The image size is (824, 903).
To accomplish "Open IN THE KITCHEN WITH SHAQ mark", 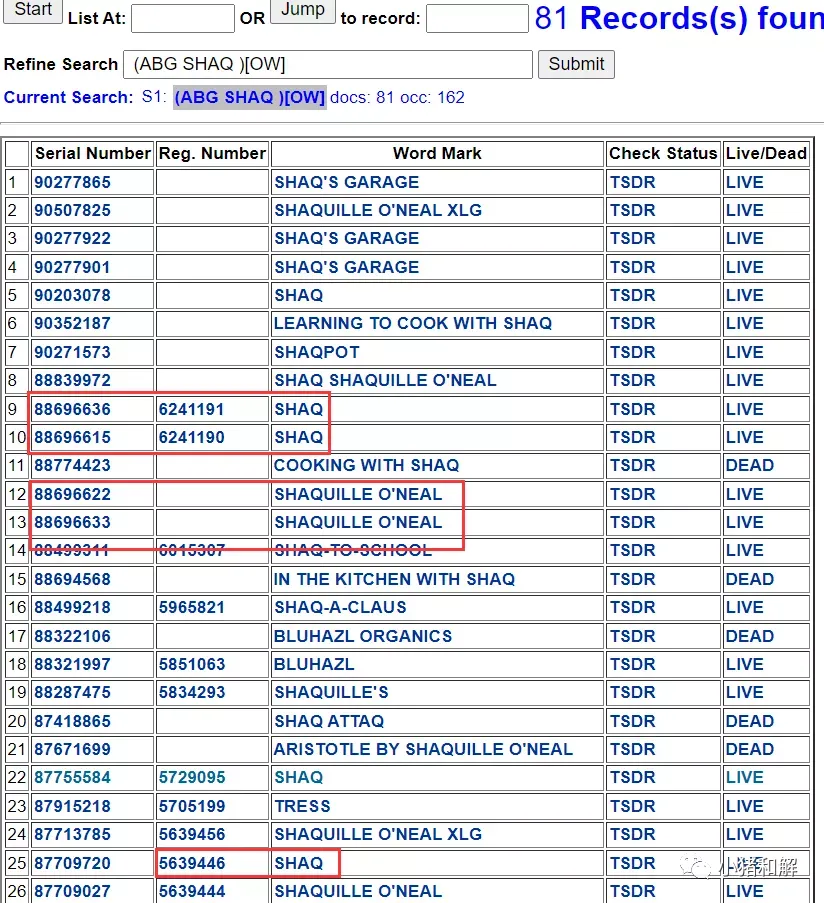I will tap(394, 579).
